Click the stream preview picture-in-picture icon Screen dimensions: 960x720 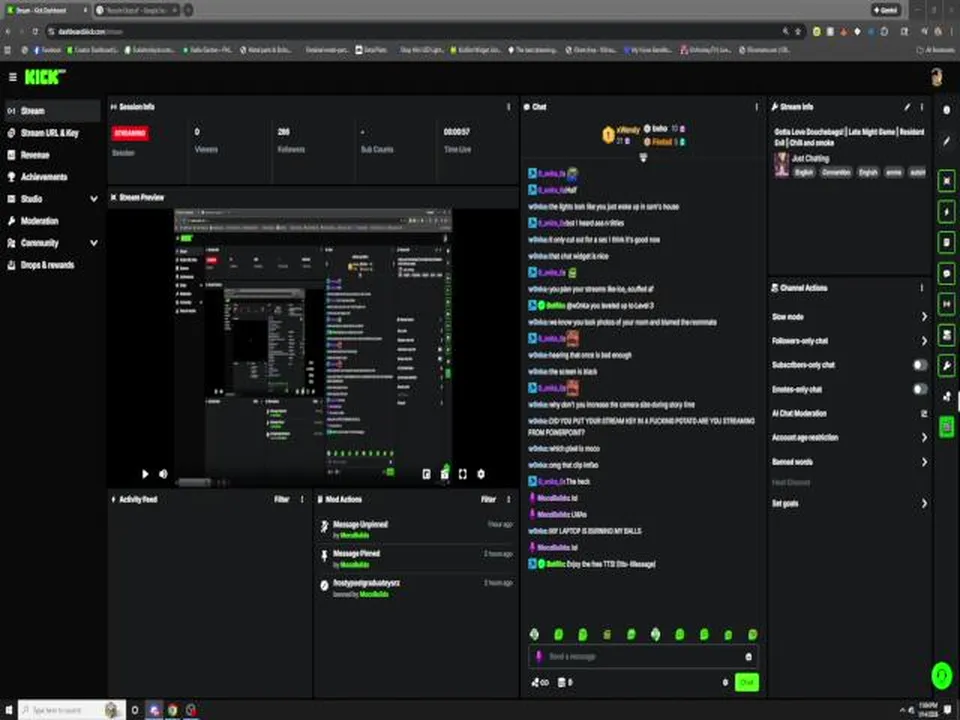click(426, 474)
